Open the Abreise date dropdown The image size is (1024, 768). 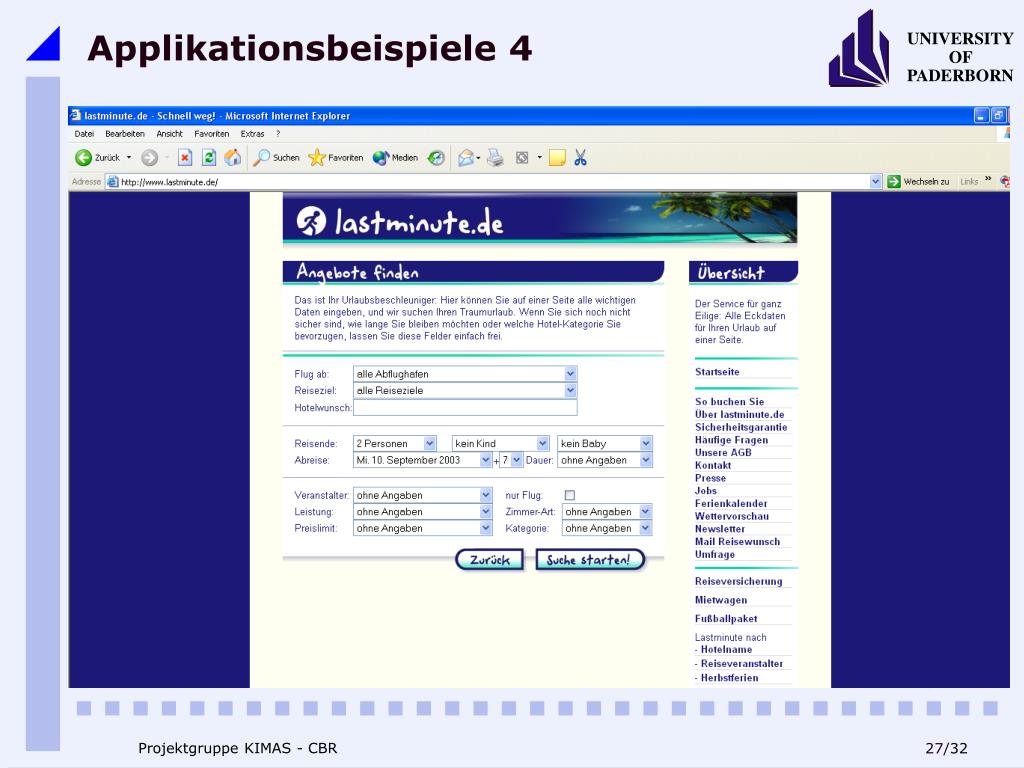click(x=486, y=460)
